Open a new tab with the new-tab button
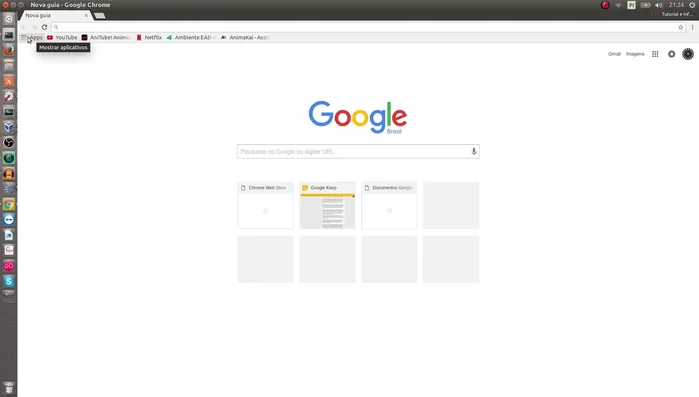The width and height of the screenshot is (699, 397). [x=100, y=16]
